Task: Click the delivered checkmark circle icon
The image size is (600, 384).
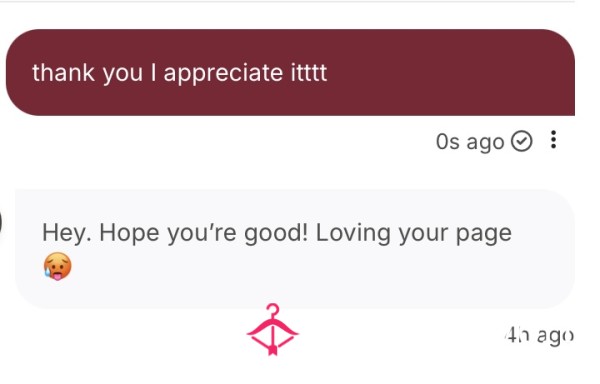Action: pos(522,141)
